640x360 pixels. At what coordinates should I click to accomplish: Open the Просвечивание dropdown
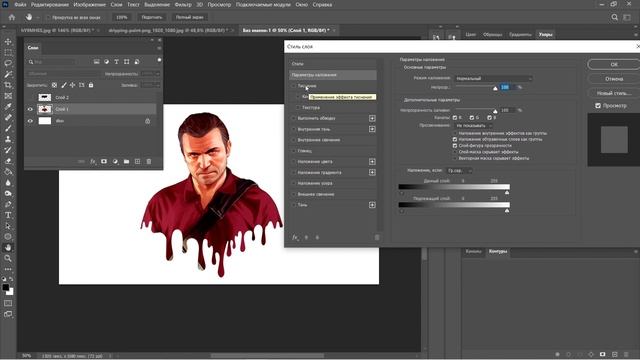(474, 126)
